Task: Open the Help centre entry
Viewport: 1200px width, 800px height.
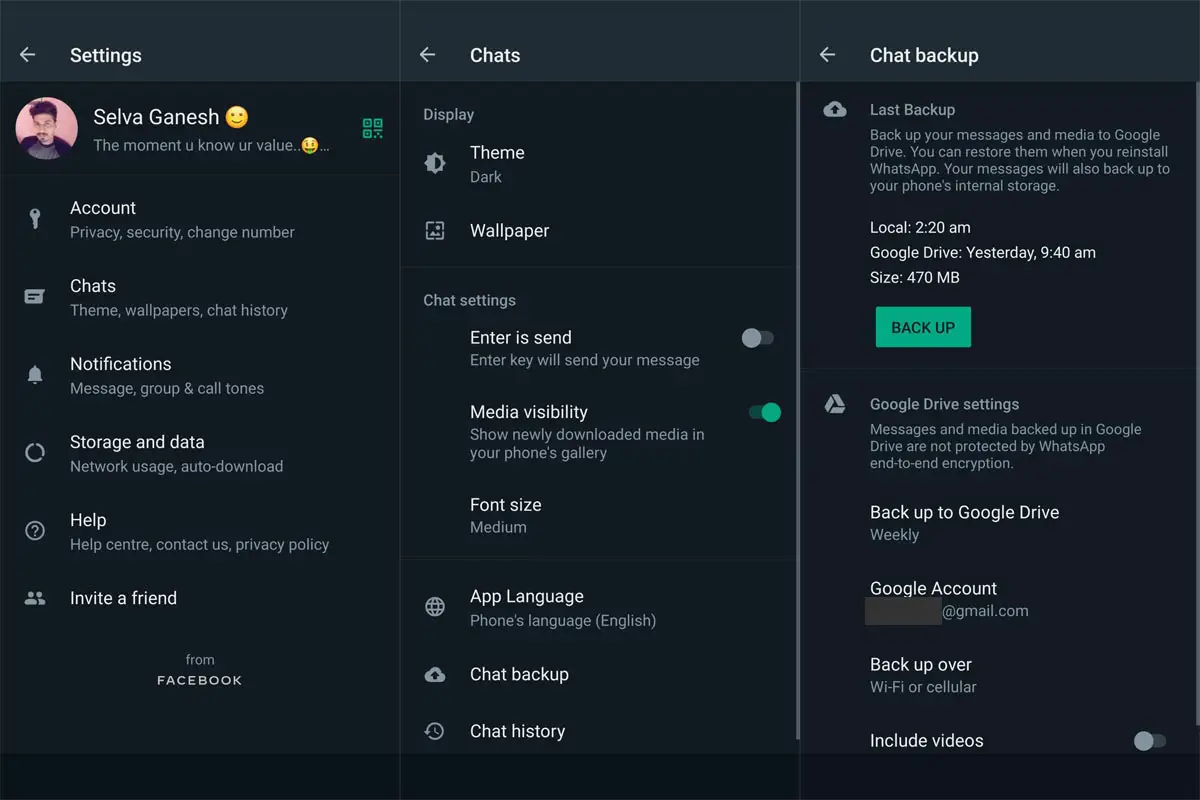Action: (200, 531)
